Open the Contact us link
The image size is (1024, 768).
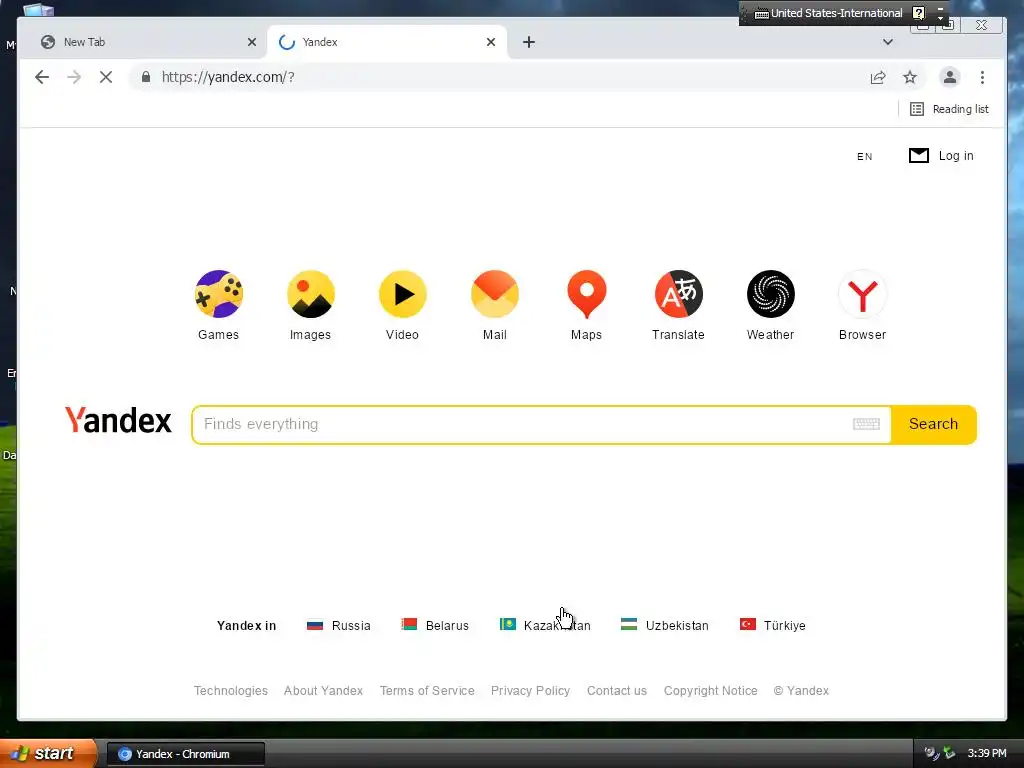[616, 690]
